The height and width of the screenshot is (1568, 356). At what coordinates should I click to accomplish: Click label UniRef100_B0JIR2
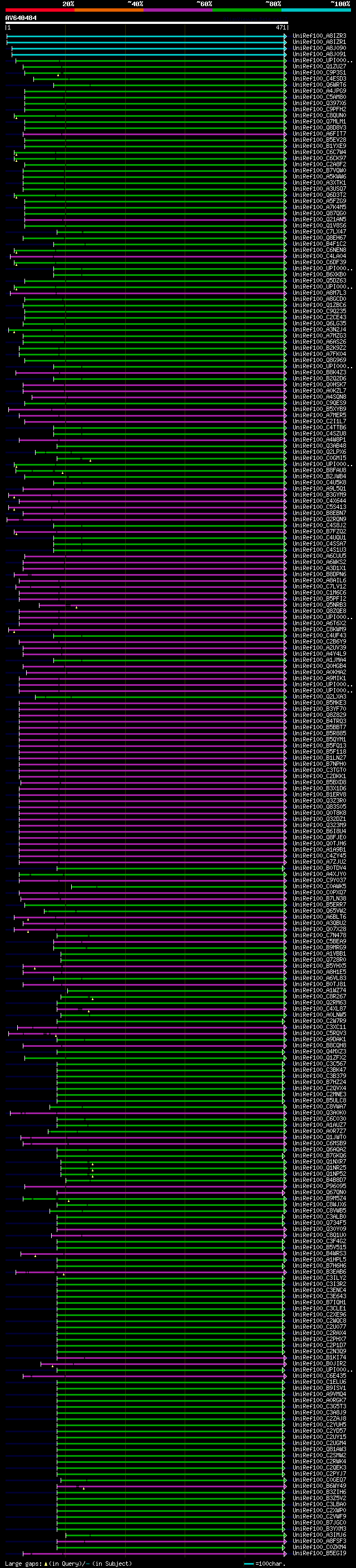pos(319,1363)
